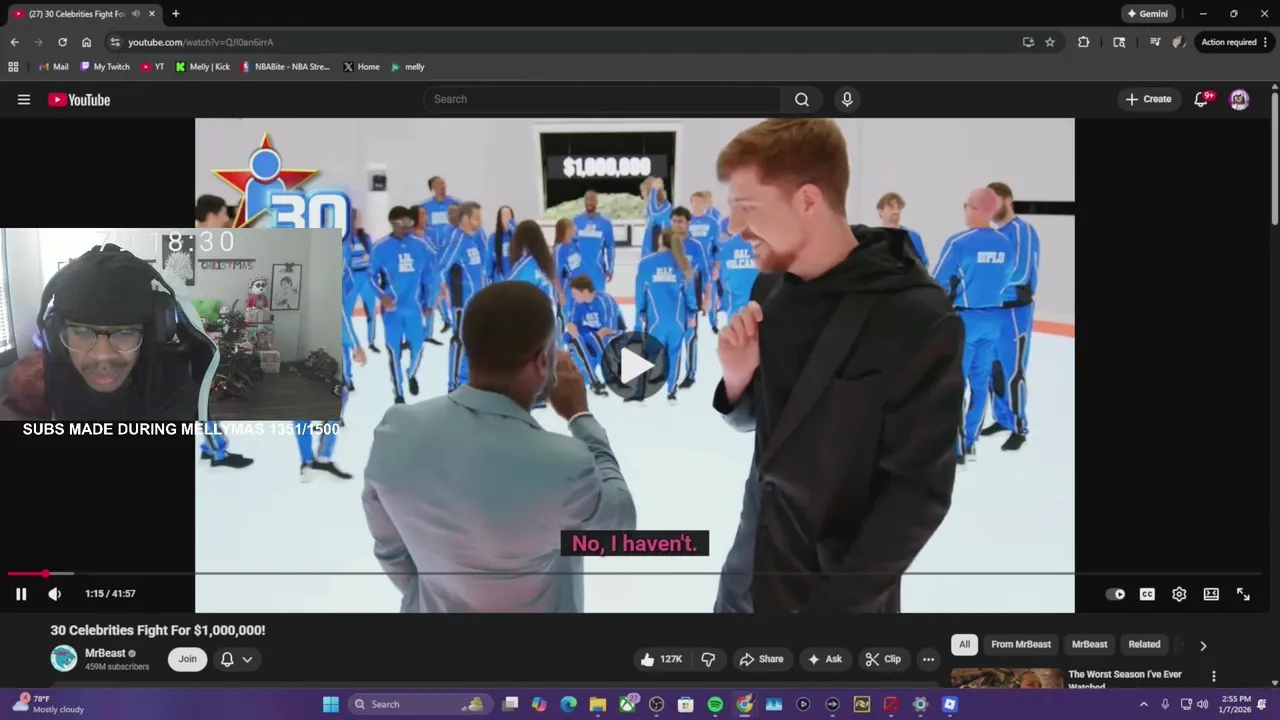Viewport: 1280px width, 720px height.
Task: Go back in browser history
Action: coord(14,42)
